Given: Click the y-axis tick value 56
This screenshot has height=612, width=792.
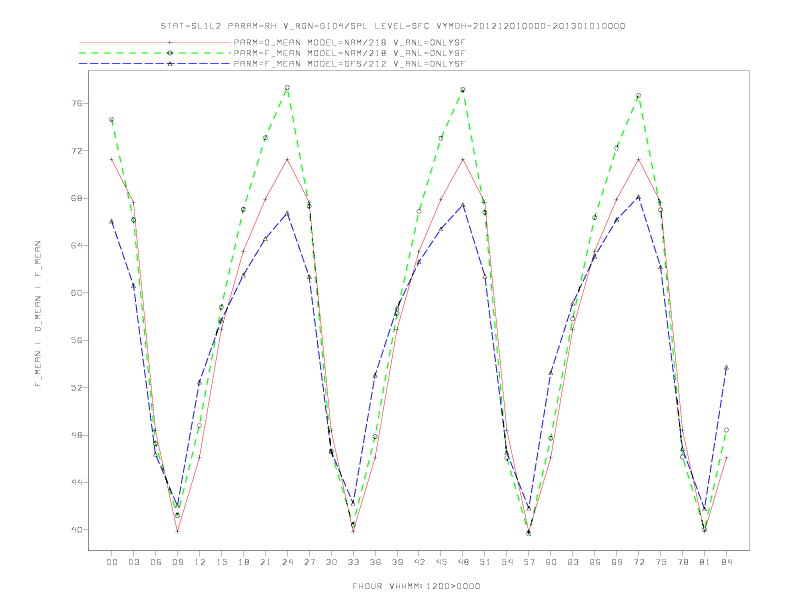Looking at the screenshot, I should [x=76, y=340].
